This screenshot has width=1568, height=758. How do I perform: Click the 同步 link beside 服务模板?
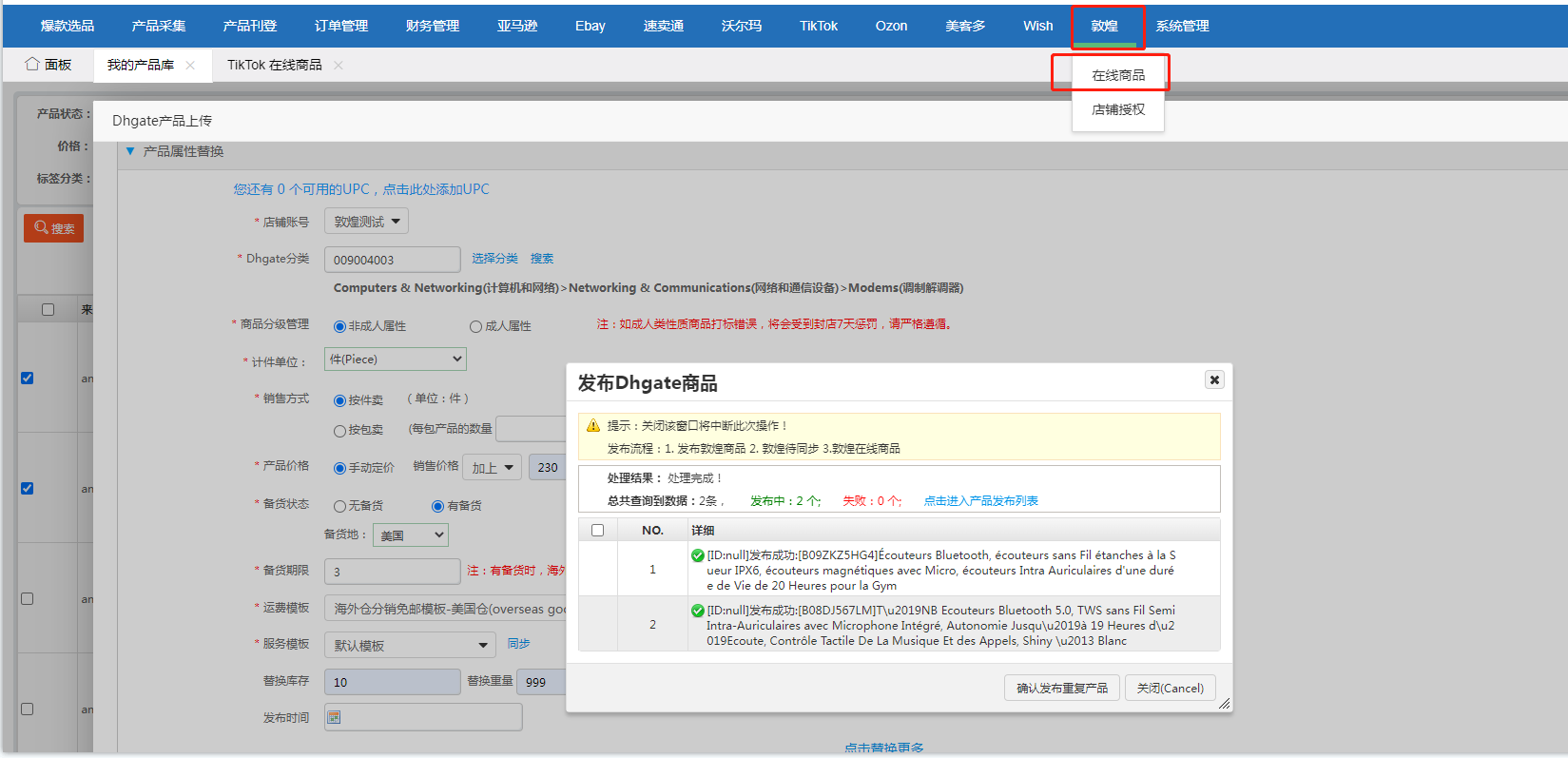(519, 644)
